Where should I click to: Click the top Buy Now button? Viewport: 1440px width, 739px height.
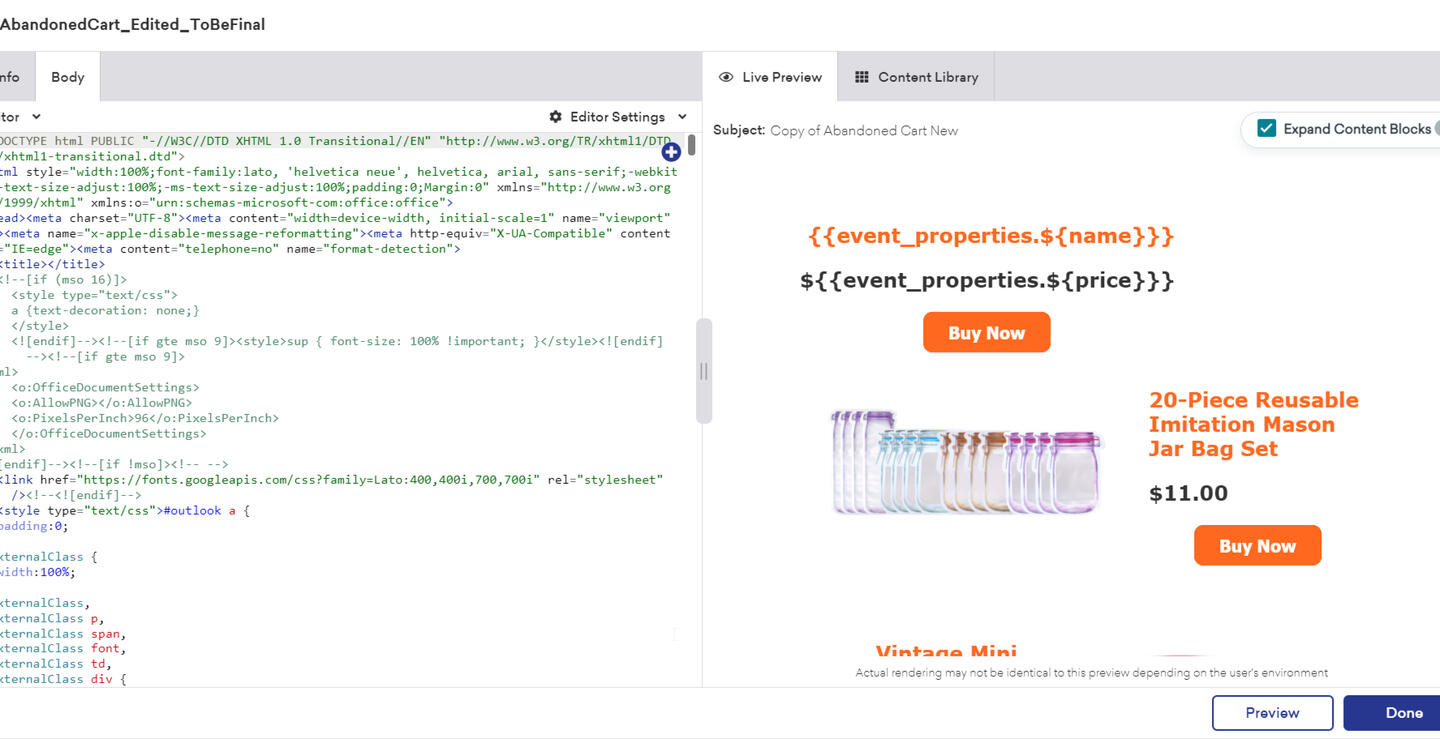[986, 333]
